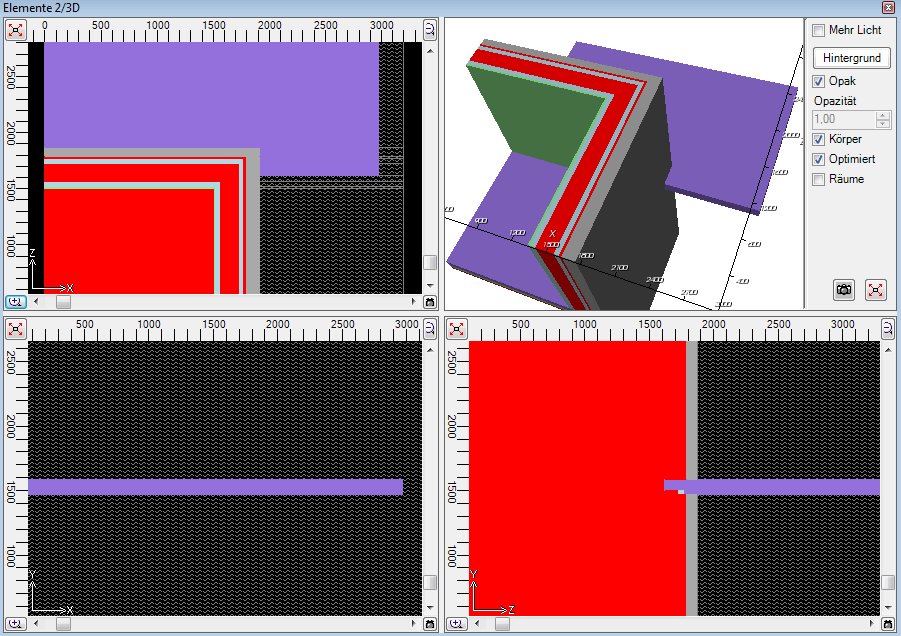The image size is (901, 636).
Task: Click fit-to-view icon in bottom-right ZY view
Action: (457, 328)
